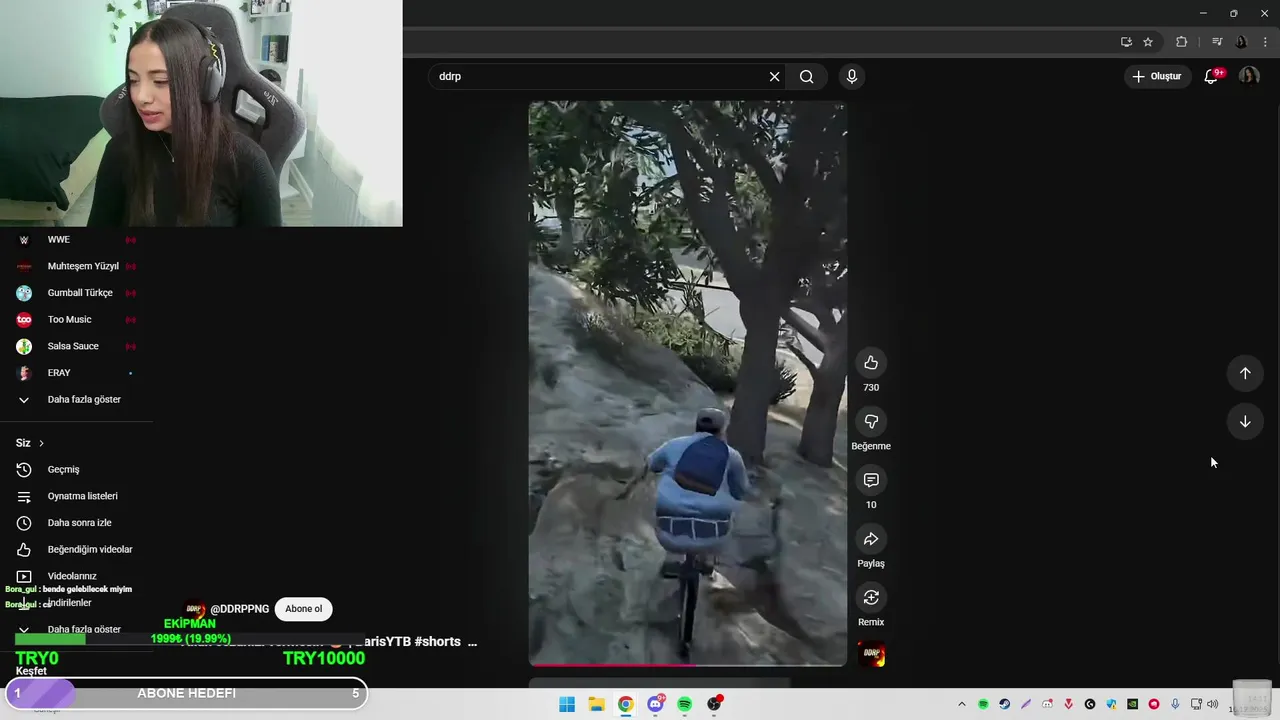Open the Oluştur create menu
This screenshot has width=1280, height=720.
coord(1157,76)
